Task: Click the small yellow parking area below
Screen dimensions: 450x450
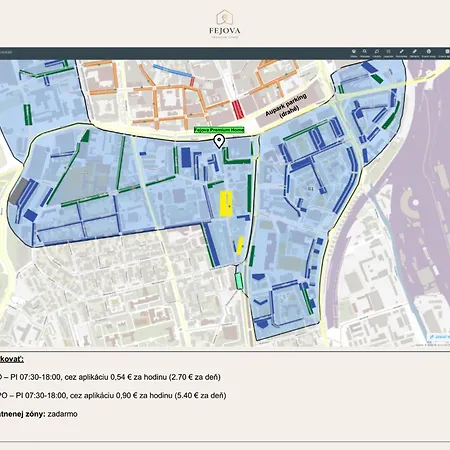Action: (x=240, y=246)
